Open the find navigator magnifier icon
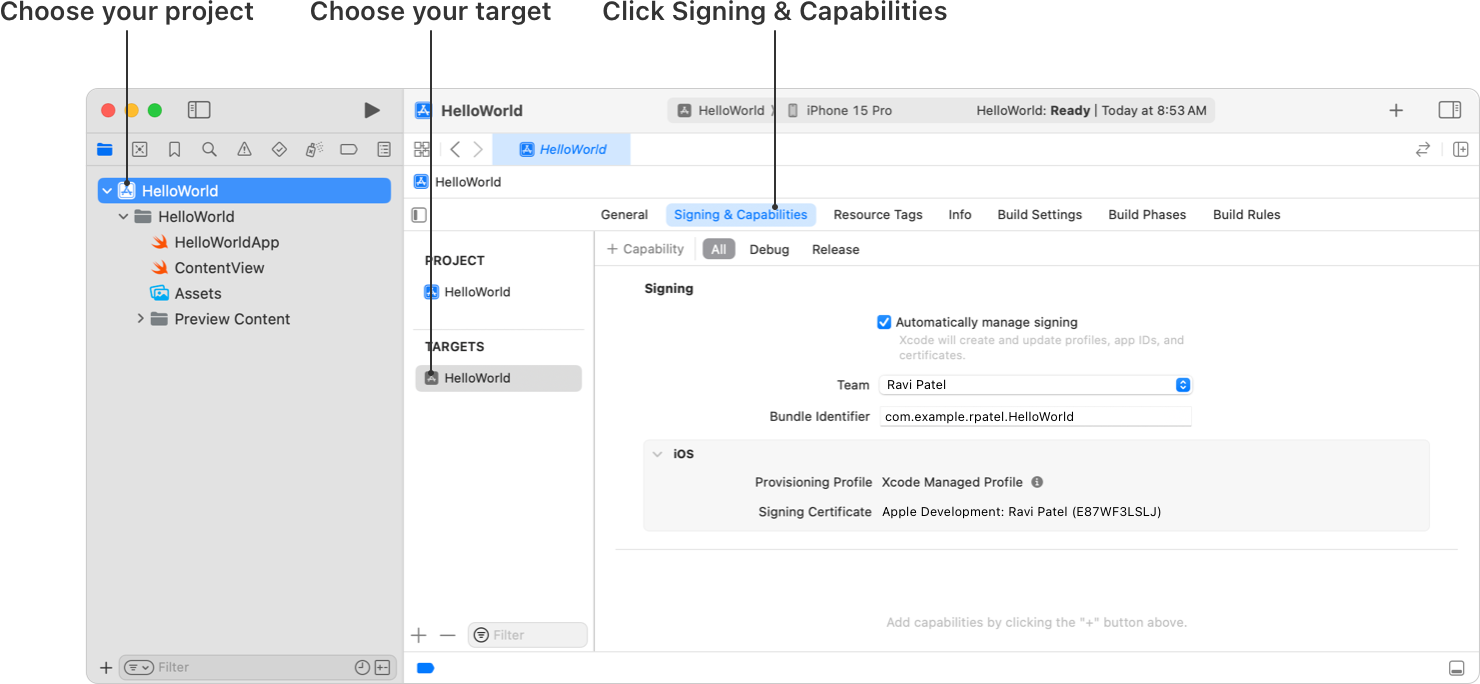This screenshot has height=684, width=1480. point(209,149)
